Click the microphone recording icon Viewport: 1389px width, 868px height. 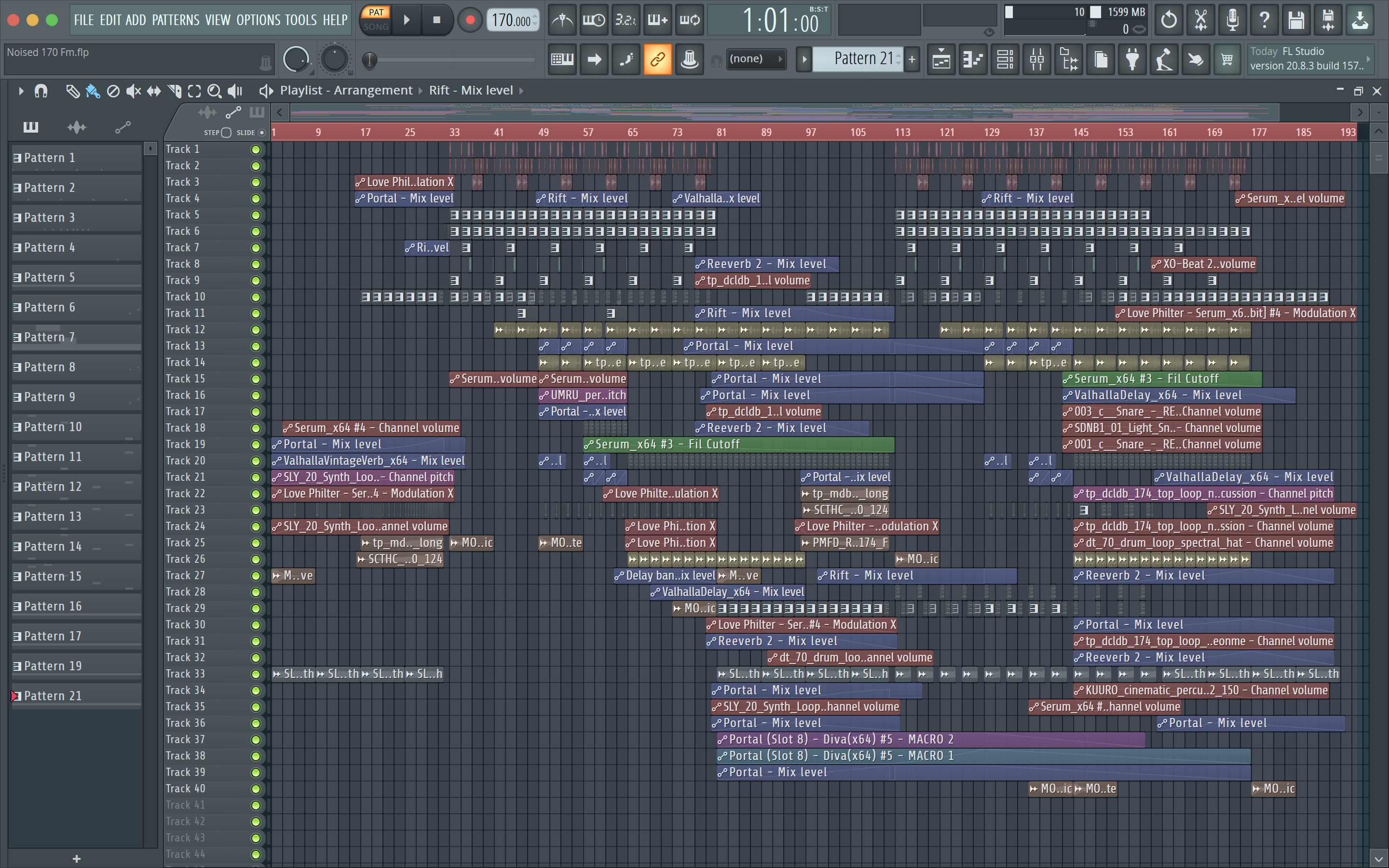pyautogui.click(x=1232, y=20)
